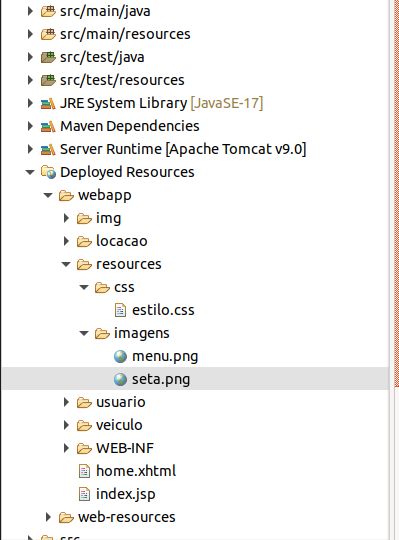This screenshot has width=399, height=540.
Task: Select the web-resources folder name
Action: tap(127, 517)
